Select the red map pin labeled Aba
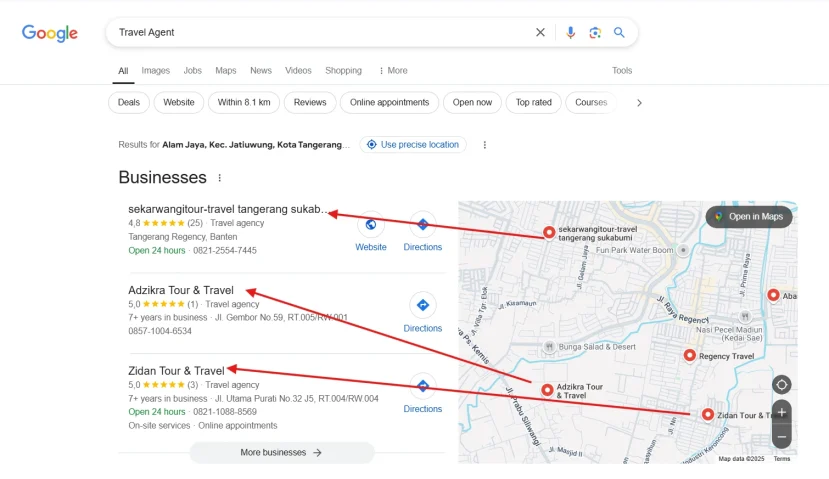 point(773,296)
